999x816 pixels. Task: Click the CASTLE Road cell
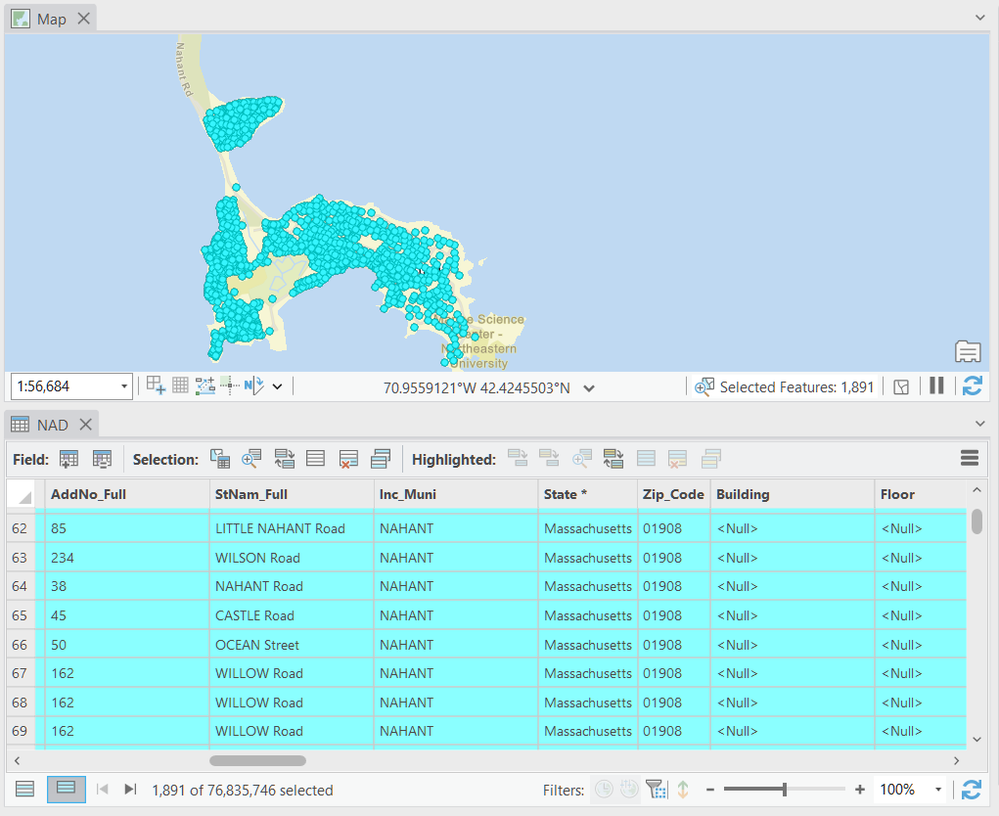(x=291, y=616)
